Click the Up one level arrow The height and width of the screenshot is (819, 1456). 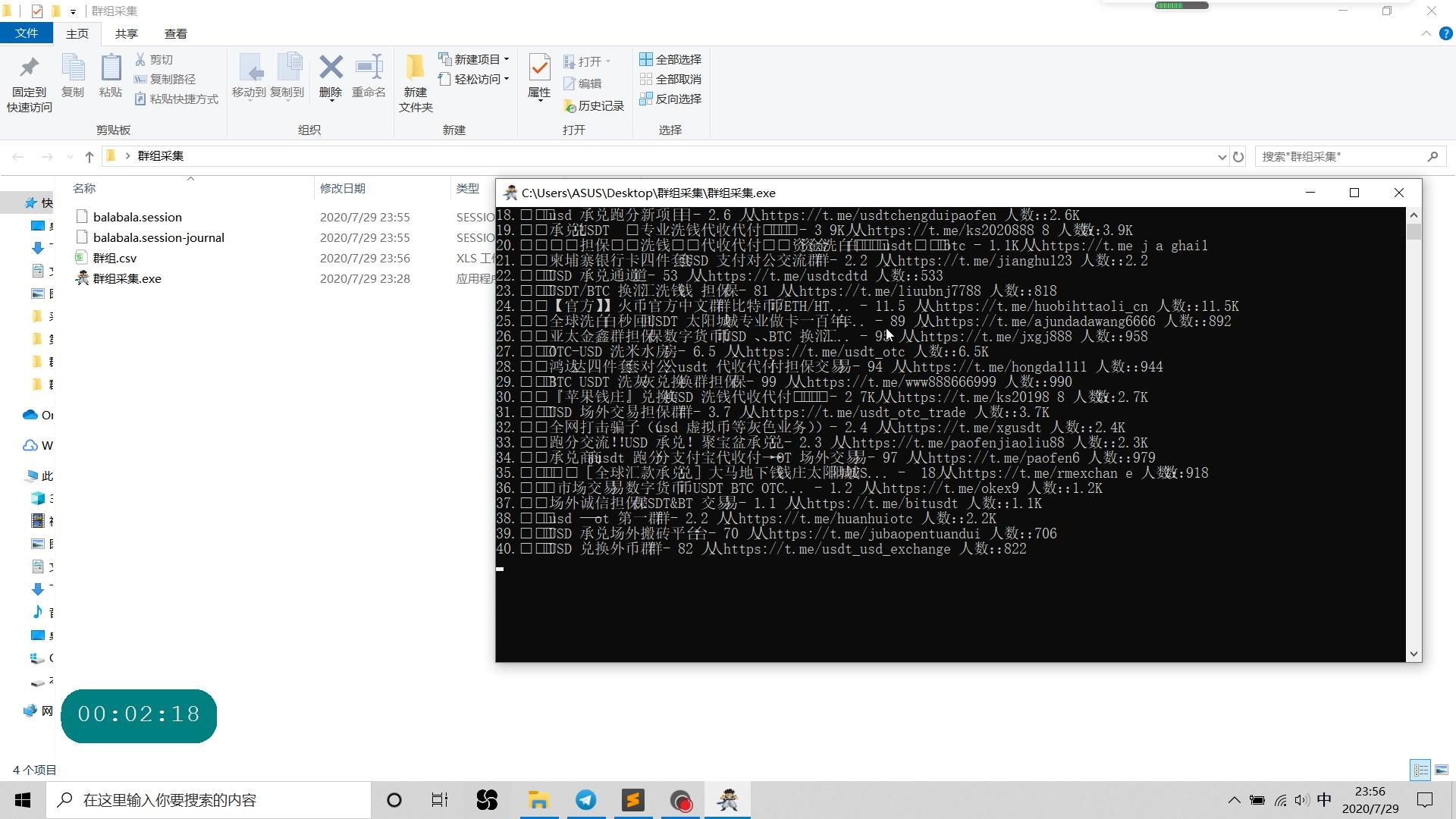(x=89, y=156)
